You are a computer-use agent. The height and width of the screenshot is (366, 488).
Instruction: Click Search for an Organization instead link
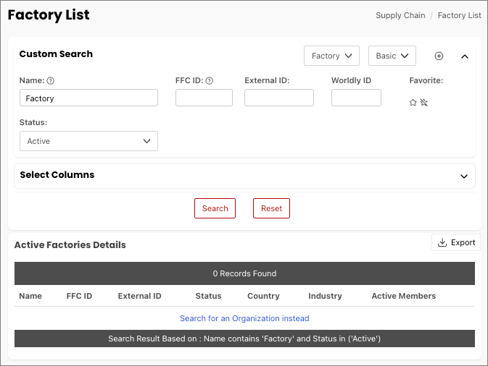[244, 318]
